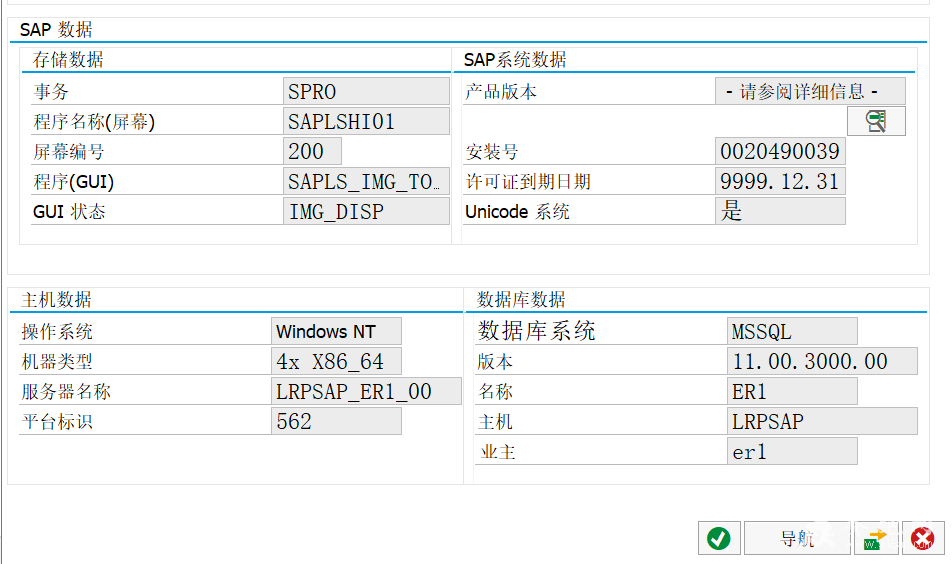The width and height of the screenshot is (952, 564).
Task: Select platform ID field 562
Action: tap(336, 421)
